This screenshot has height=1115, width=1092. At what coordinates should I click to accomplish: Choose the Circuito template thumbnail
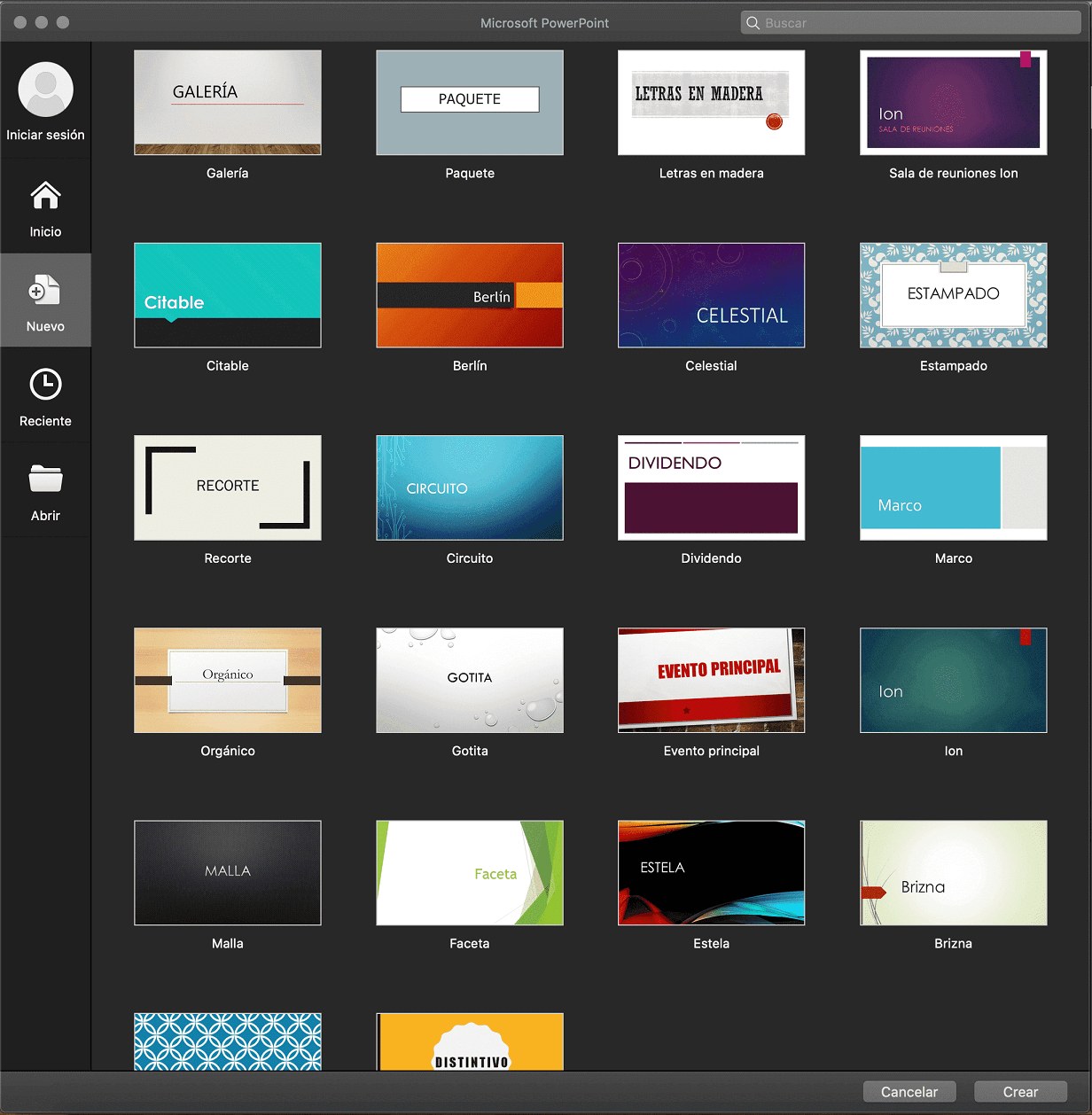click(470, 487)
